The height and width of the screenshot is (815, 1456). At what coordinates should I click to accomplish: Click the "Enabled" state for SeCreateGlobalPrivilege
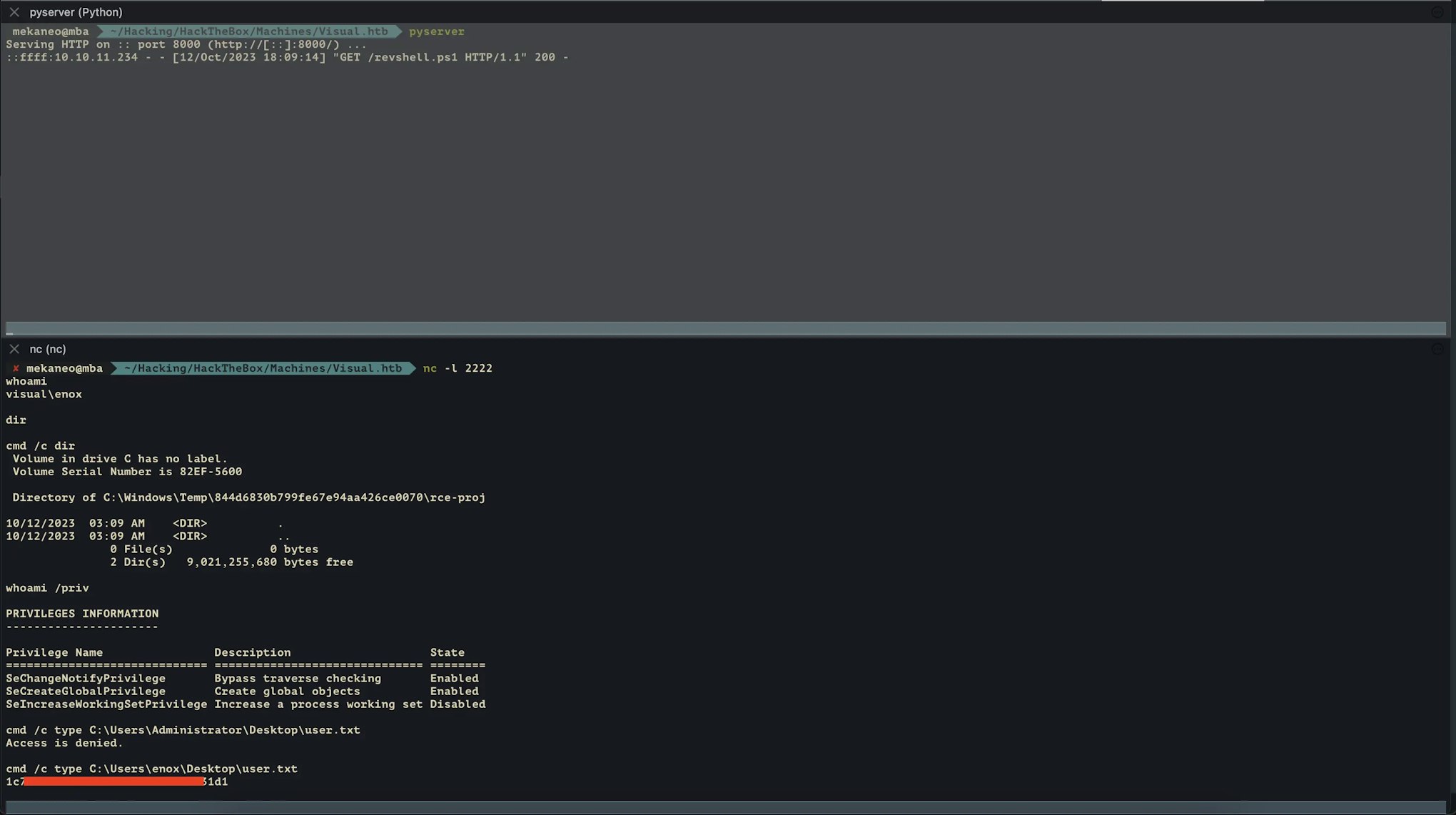pos(455,691)
